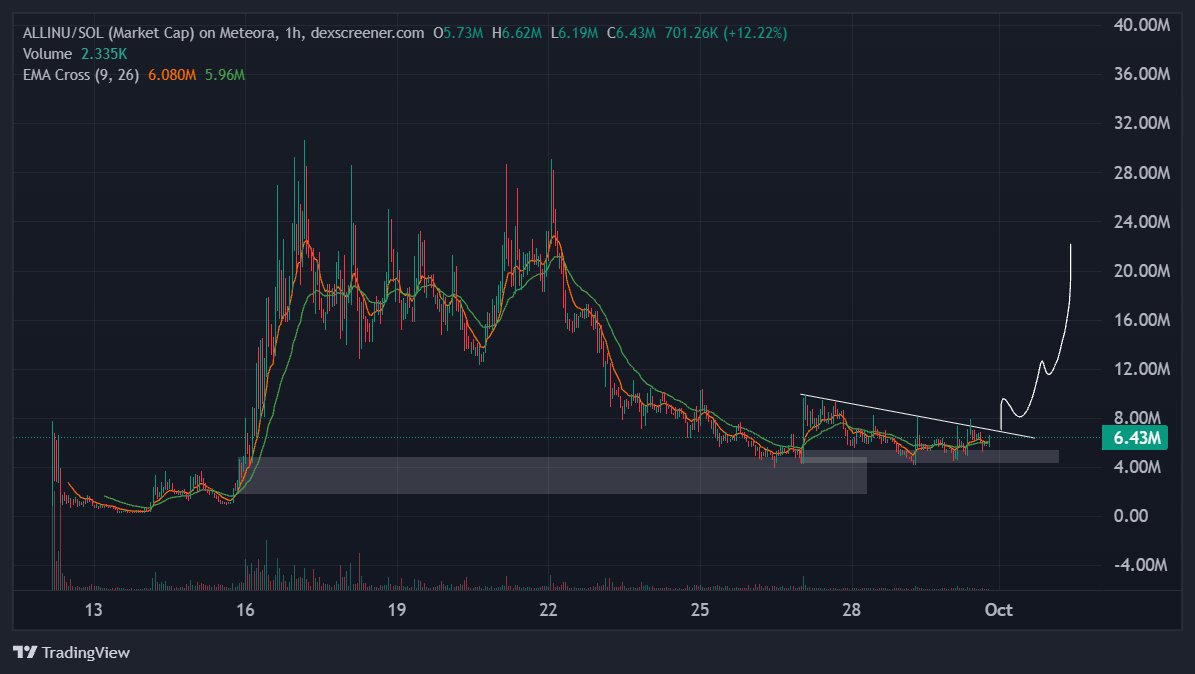Click the Oct label on time axis
1195x674 pixels.
coord(998,610)
